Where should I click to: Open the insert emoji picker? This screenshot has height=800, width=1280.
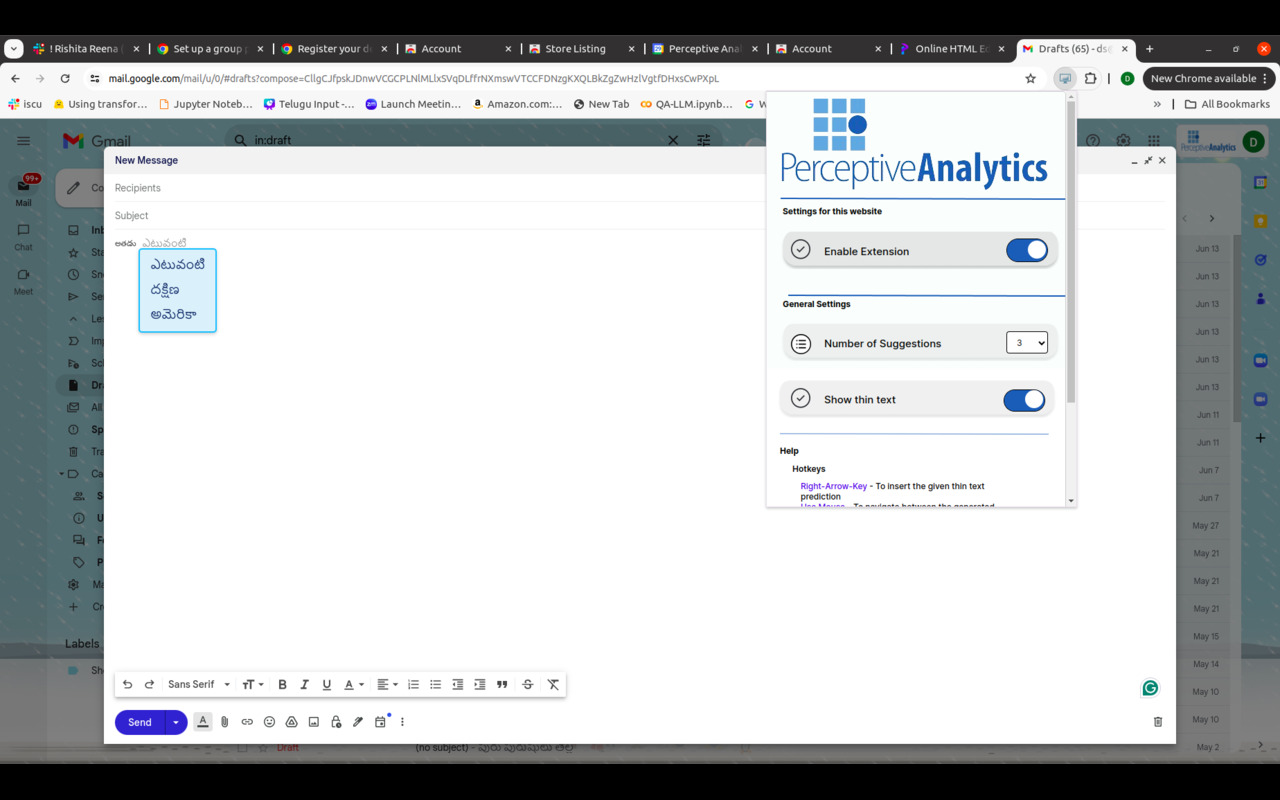click(269, 722)
